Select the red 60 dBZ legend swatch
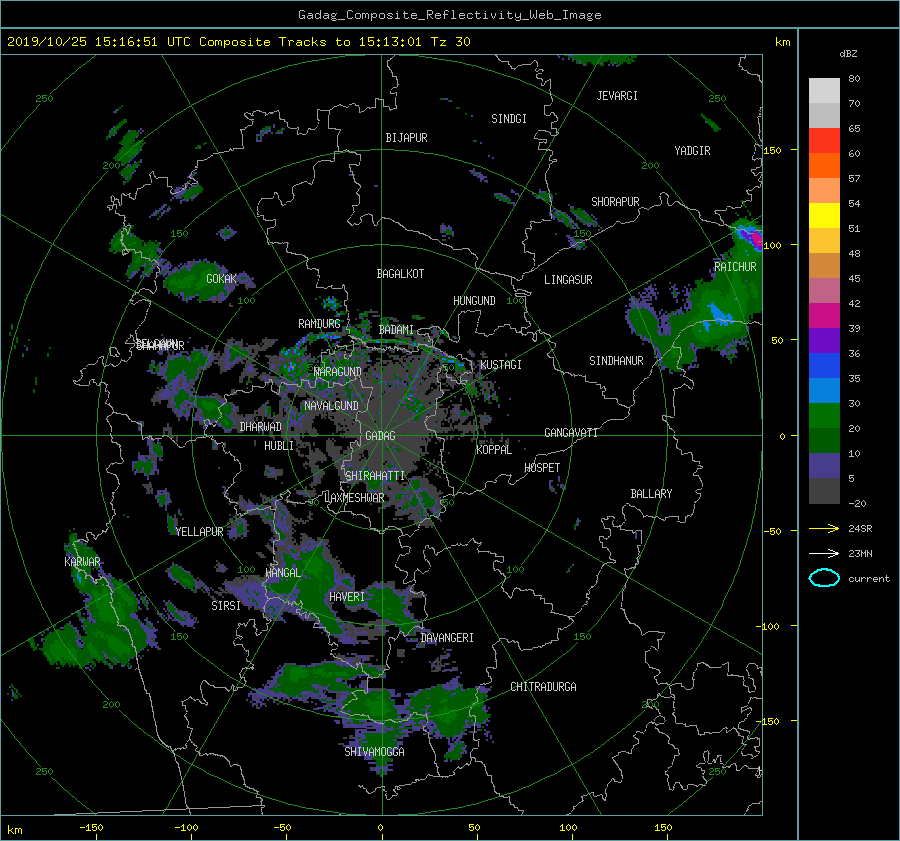This screenshot has height=841, width=900. point(824,140)
